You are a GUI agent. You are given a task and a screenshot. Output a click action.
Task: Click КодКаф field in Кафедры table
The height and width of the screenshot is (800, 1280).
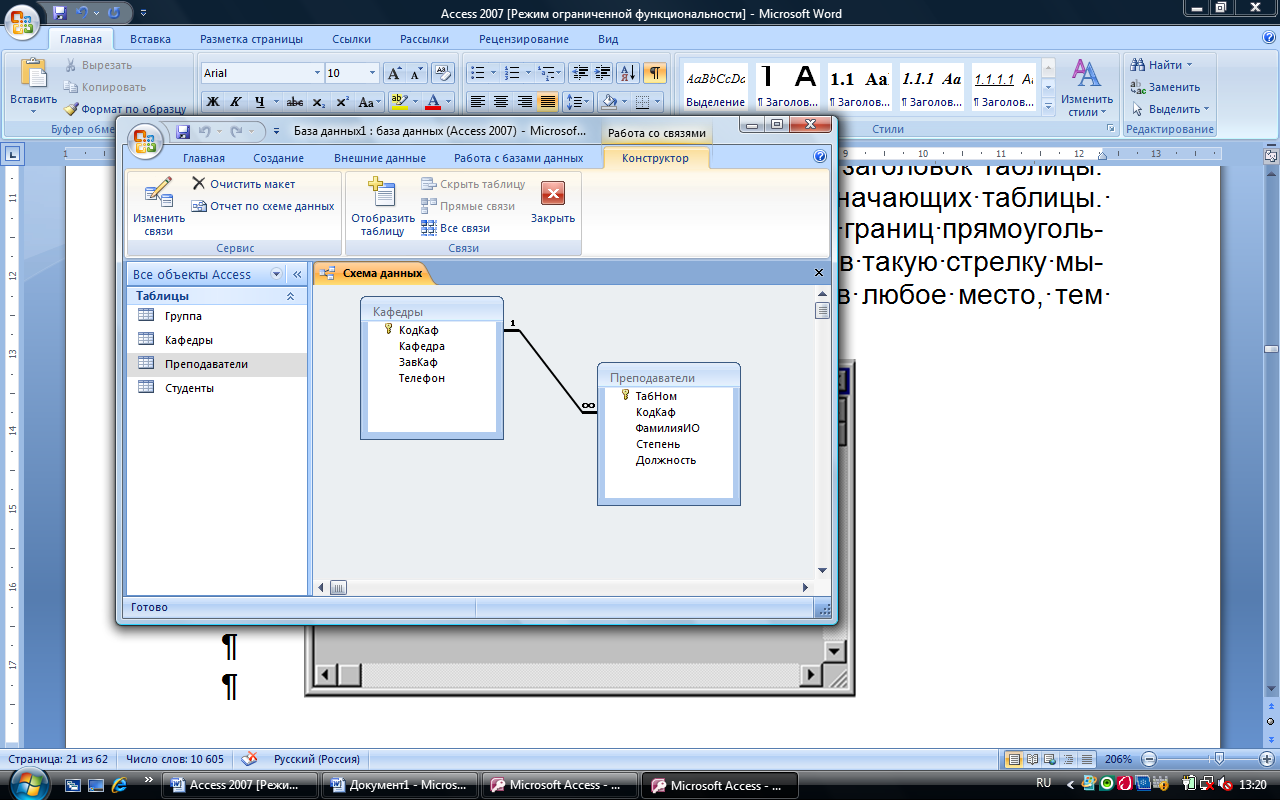point(418,330)
